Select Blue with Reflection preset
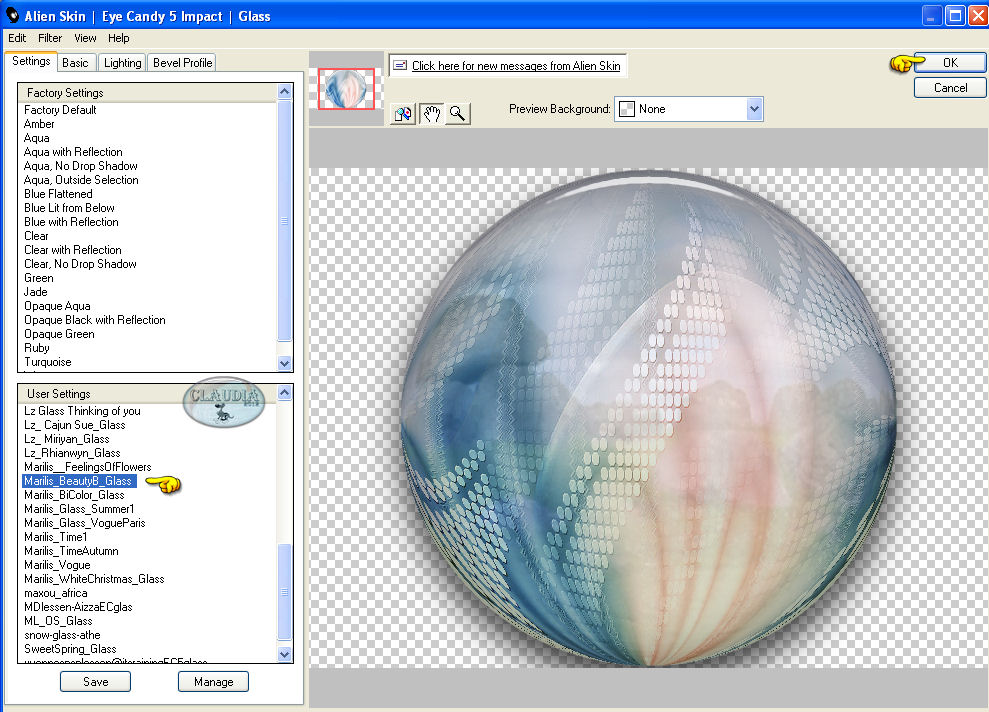This screenshot has width=989, height=712. click(71, 222)
